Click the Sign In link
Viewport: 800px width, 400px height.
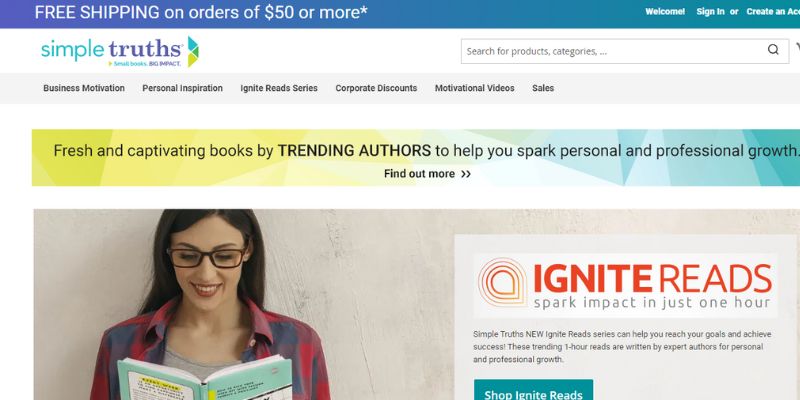coord(710,12)
